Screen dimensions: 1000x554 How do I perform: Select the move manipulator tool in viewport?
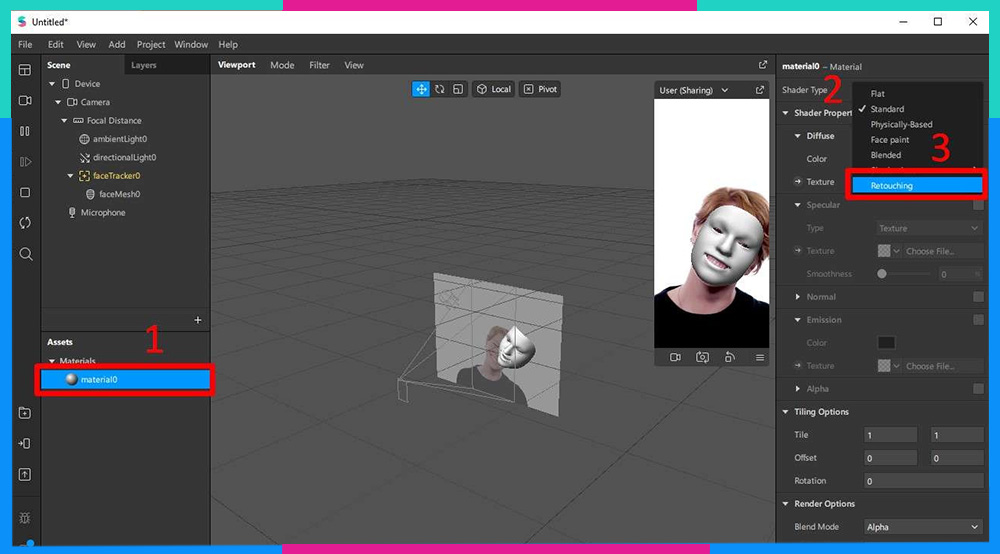point(421,89)
